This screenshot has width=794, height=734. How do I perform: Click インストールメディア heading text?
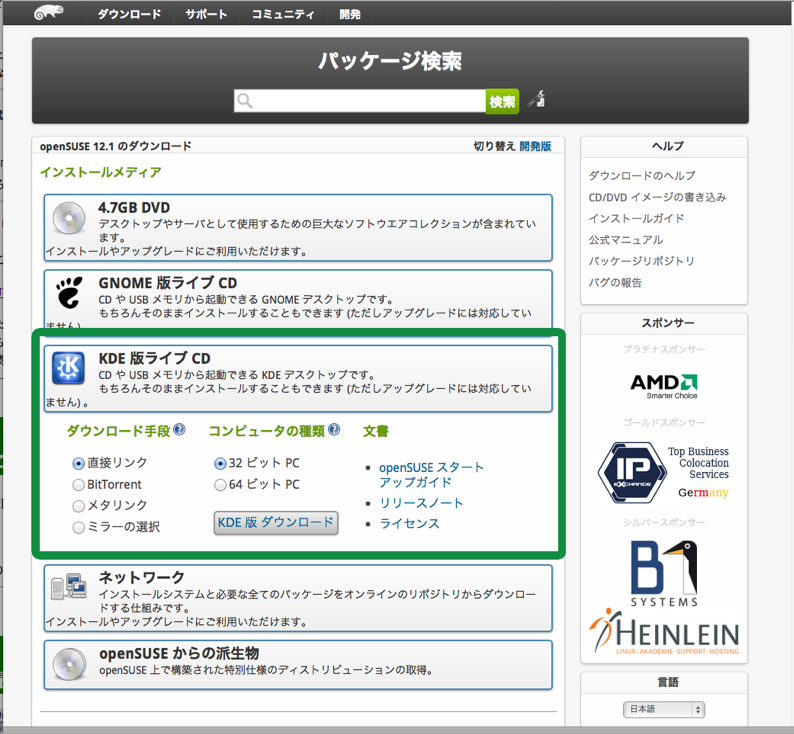tap(101, 172)
